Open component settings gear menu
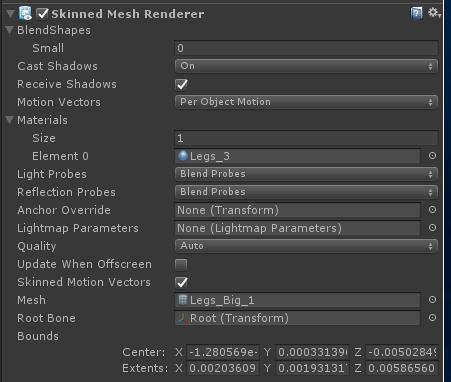The width and height of the screenshot is (451, 382). [434, 13]
